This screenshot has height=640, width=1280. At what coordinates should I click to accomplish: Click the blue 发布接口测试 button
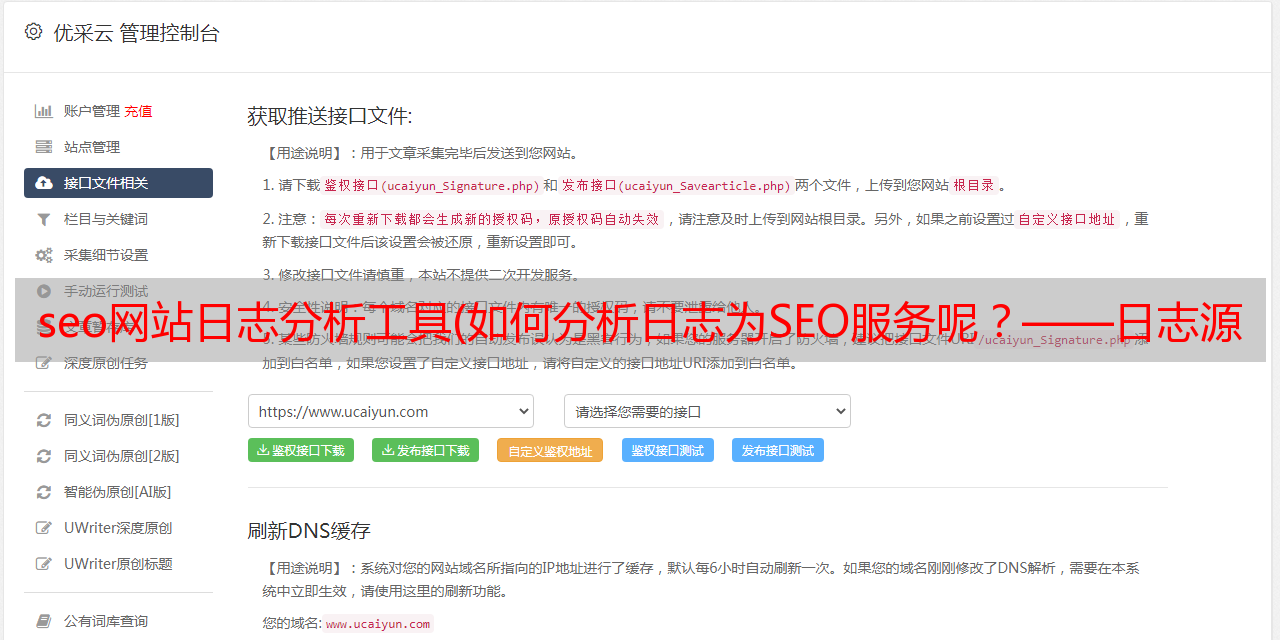click(x=778, y=450)
